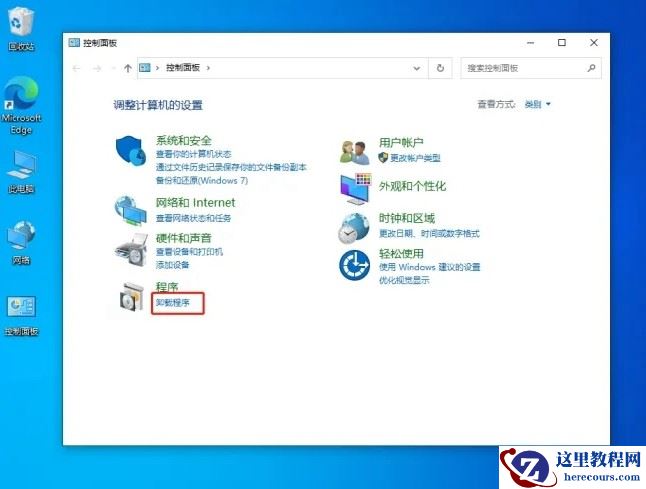
Task: Select the This PC (此电脑) desktop icon
Action: point(21,172)
